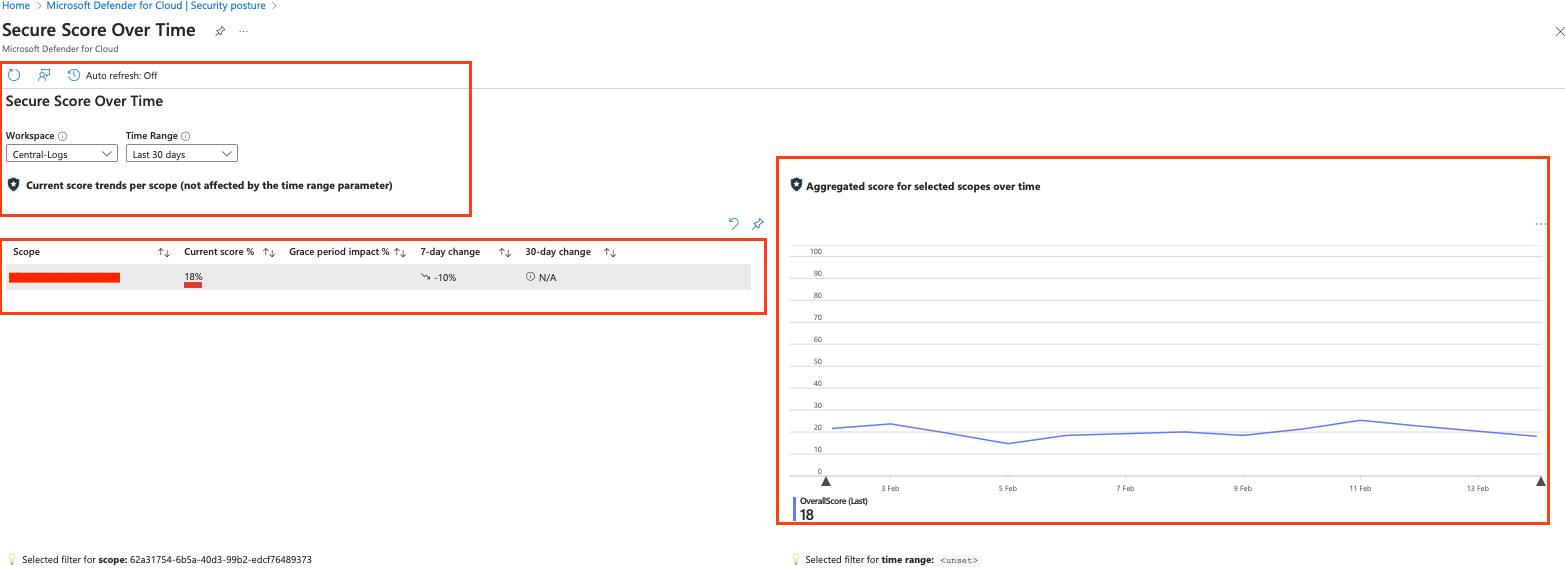This screenshot has height=586, width=1565.
Task: Sort the table by 30-day change
Action: tap(610, 252)
